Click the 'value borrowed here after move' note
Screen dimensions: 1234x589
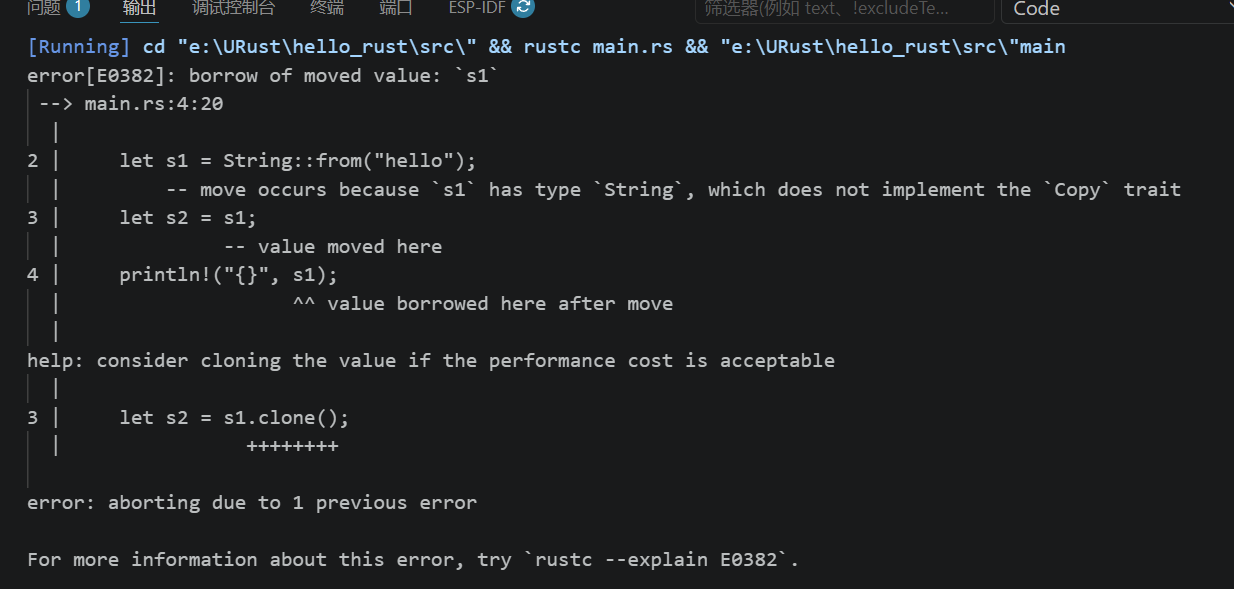[500, 304]
